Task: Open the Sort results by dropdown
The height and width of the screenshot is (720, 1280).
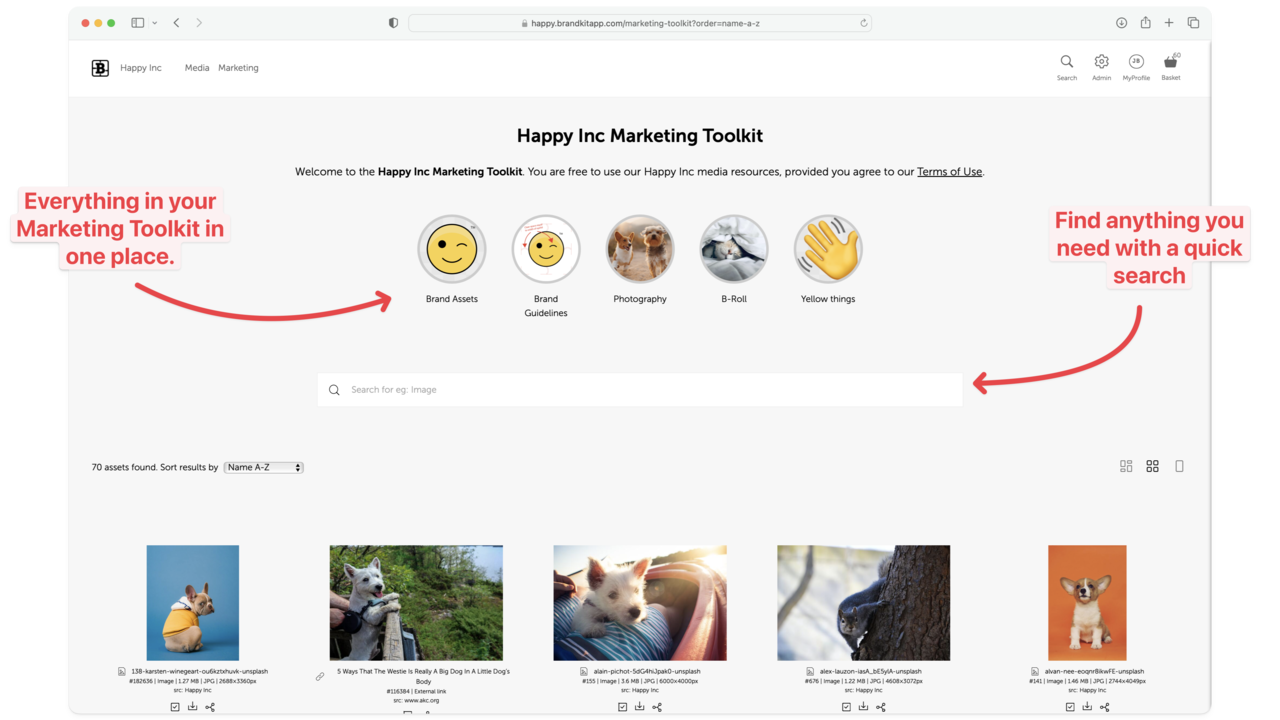Action: [263, 467]
